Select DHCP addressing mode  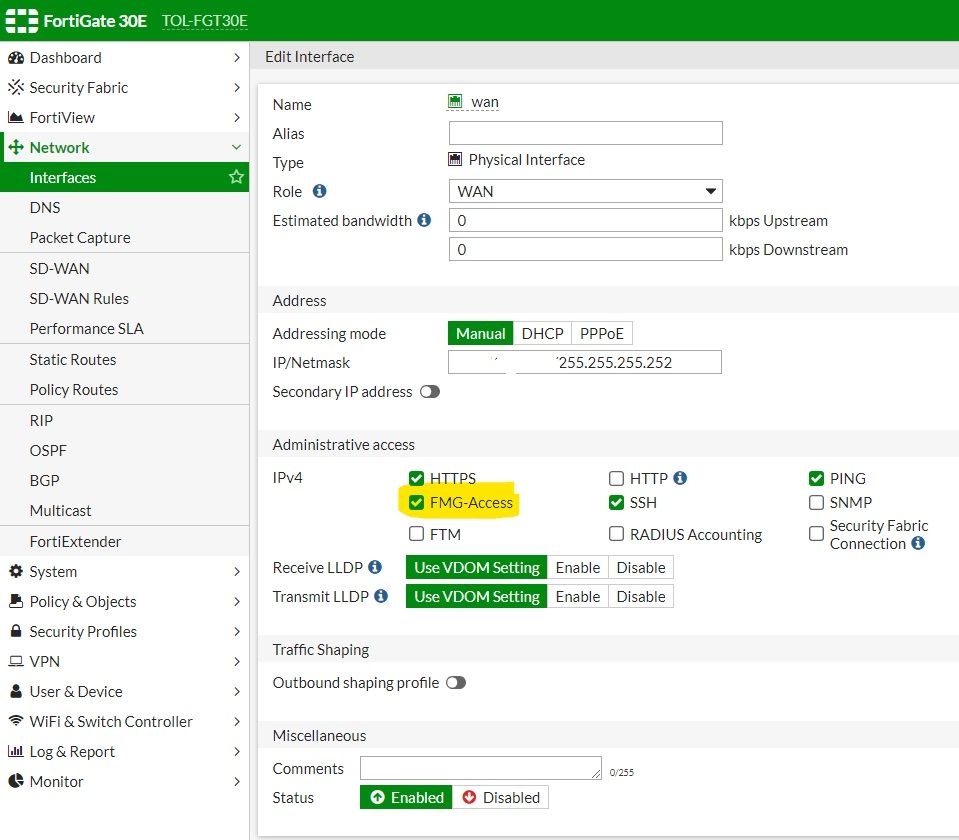(x=543, y=333)
